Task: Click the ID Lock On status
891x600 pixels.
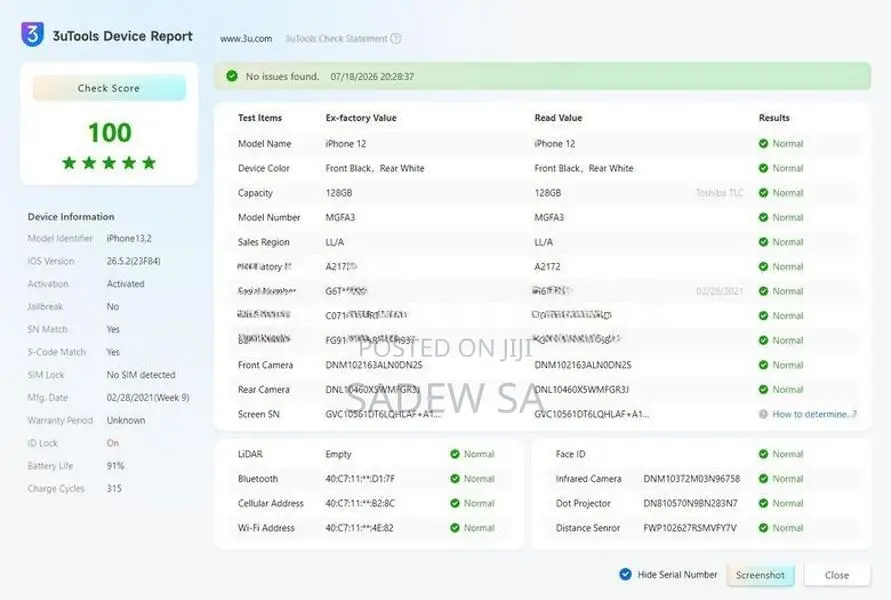Action: (113, 443)
